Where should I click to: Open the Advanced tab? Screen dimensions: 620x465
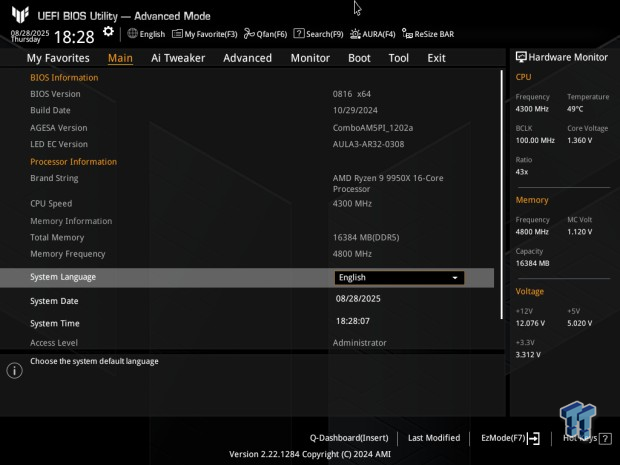pyautogui.click(x=248, y=58)
